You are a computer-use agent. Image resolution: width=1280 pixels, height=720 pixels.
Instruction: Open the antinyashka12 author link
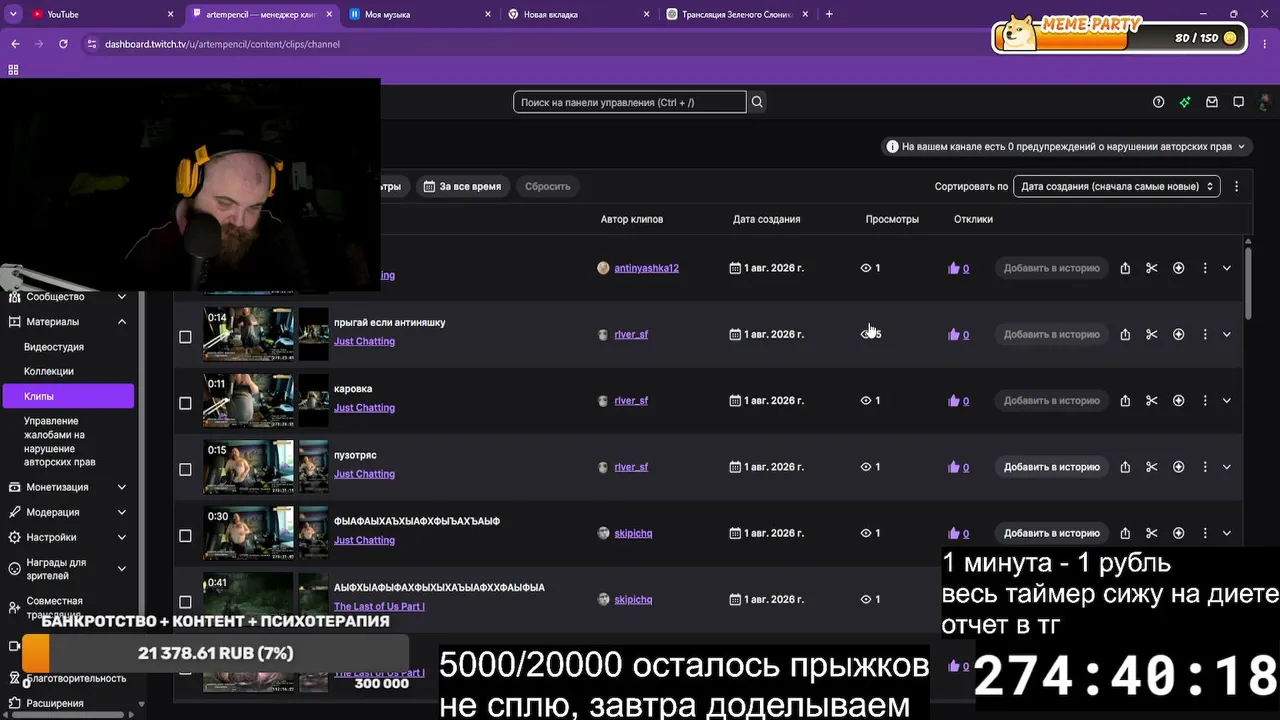(x=646, y=268)
